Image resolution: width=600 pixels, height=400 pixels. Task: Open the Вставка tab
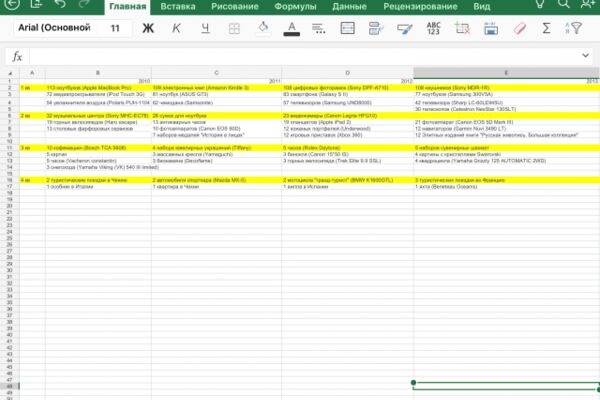pos(178,7)
